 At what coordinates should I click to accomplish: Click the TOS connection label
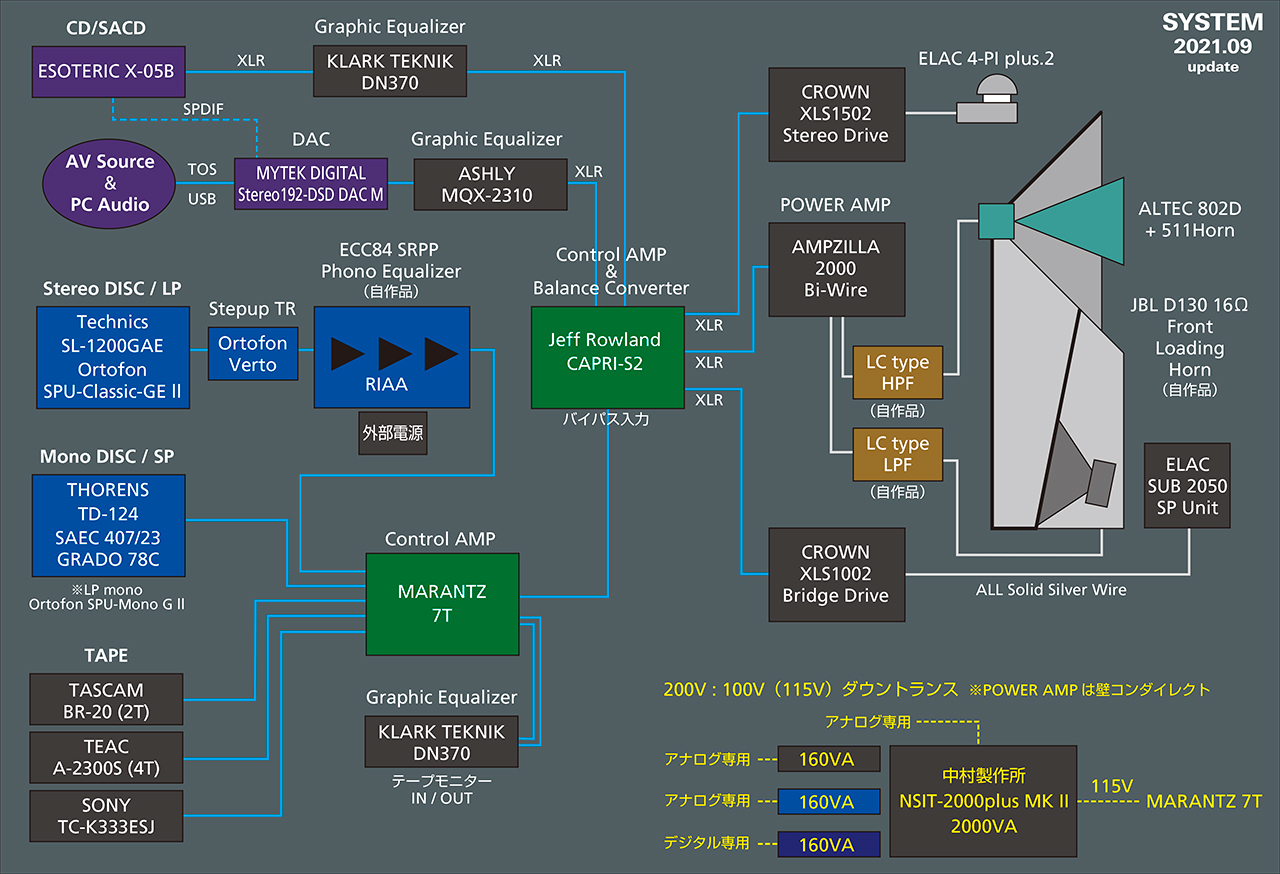203,169
